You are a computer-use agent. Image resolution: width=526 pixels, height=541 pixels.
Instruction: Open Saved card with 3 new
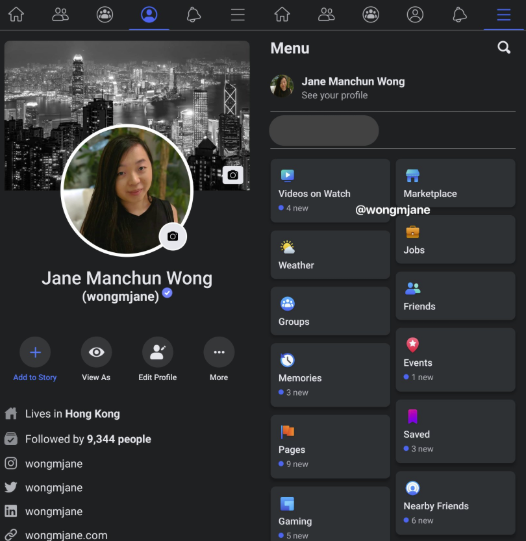click(455, 431)
